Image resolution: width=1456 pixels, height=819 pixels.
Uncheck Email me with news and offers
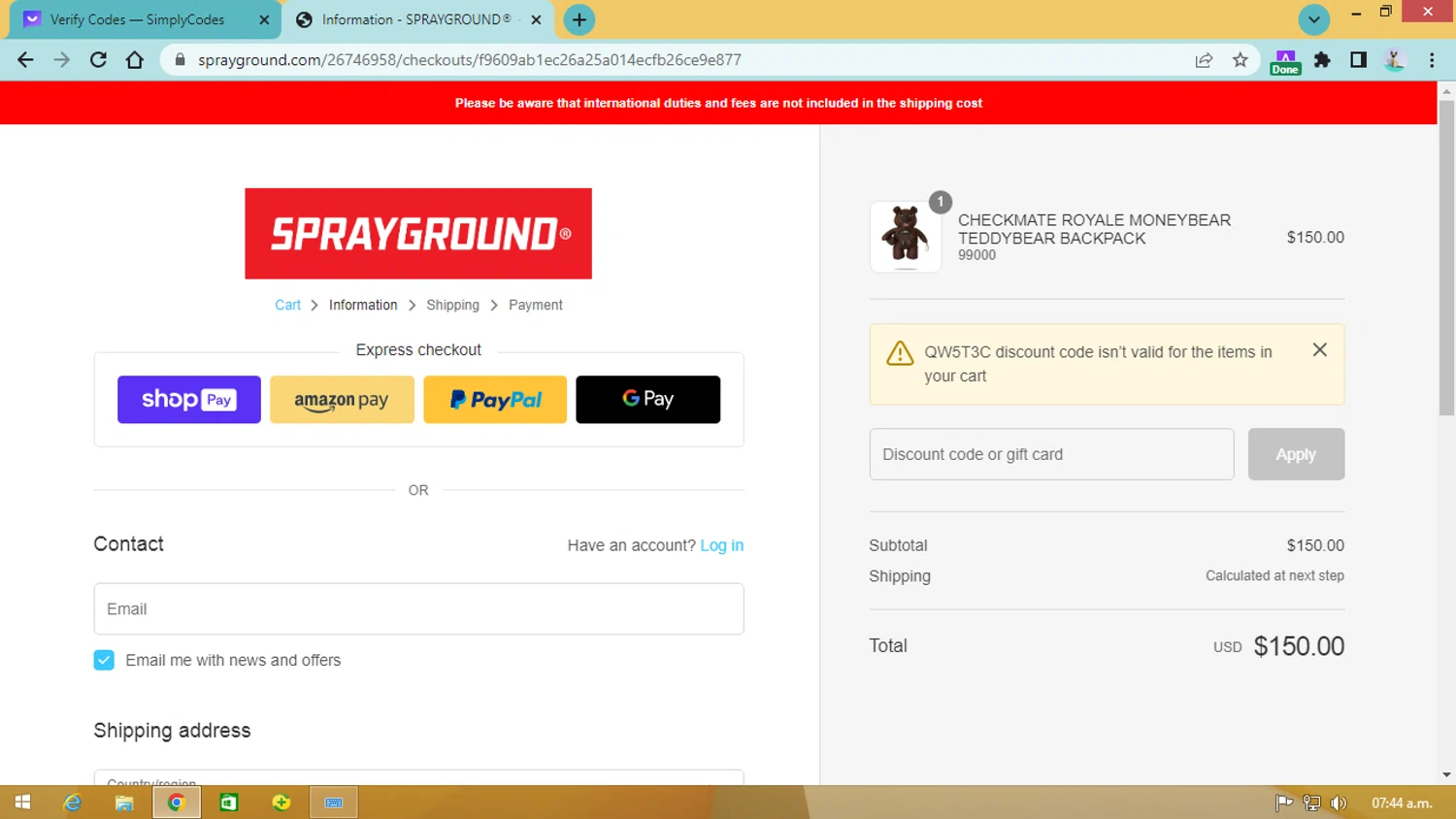tap(104, 660)
